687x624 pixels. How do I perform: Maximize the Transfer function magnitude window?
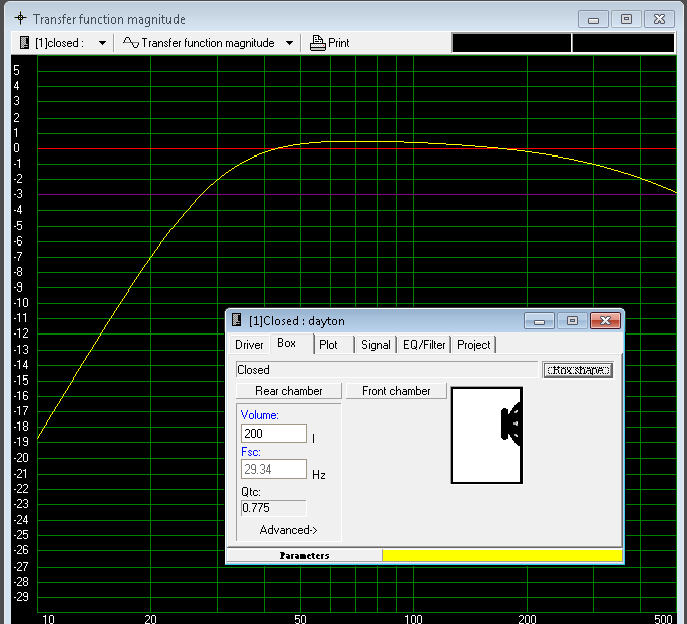(626, 19)
